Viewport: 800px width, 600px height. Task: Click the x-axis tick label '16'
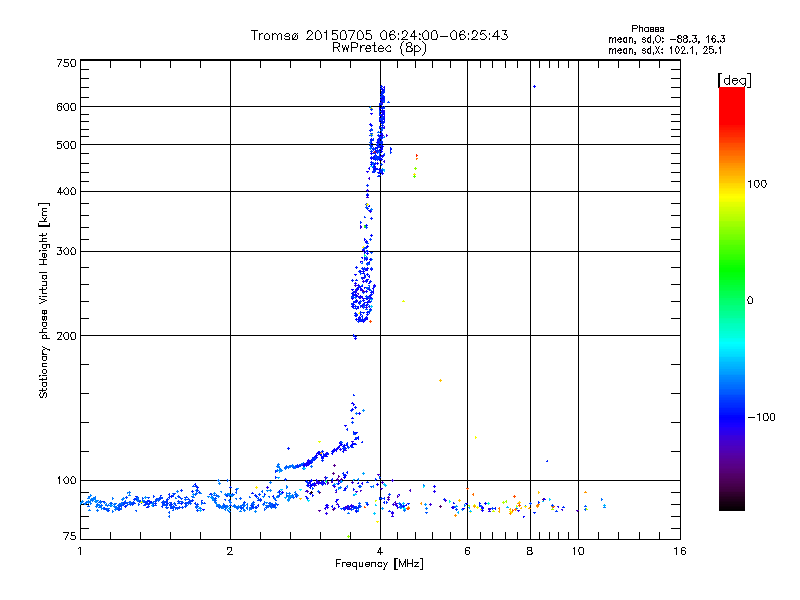680,551
